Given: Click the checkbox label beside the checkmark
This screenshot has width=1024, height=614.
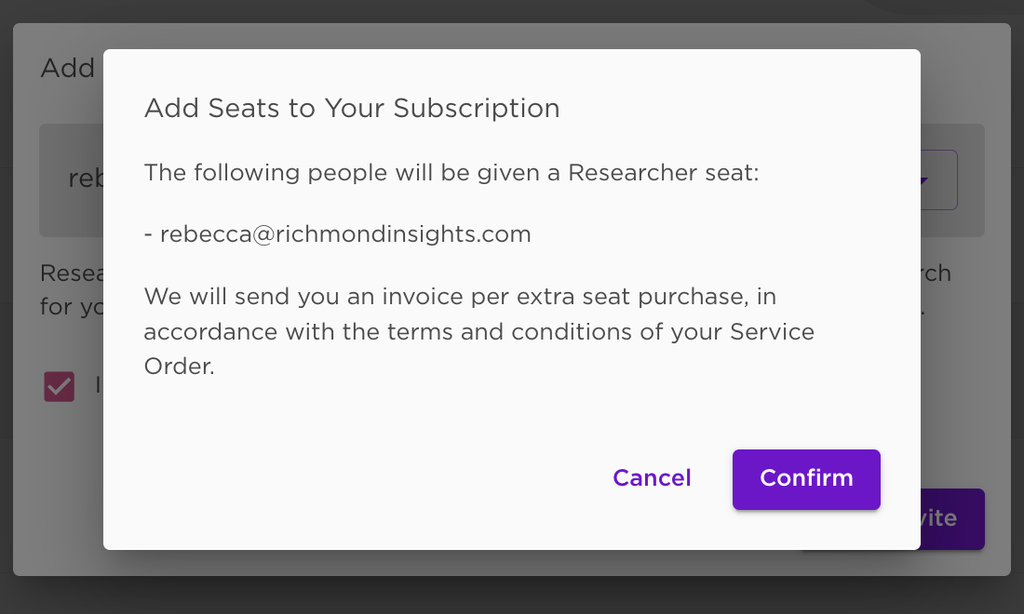Looking at the screenshot, I should [x=98, y=385].
